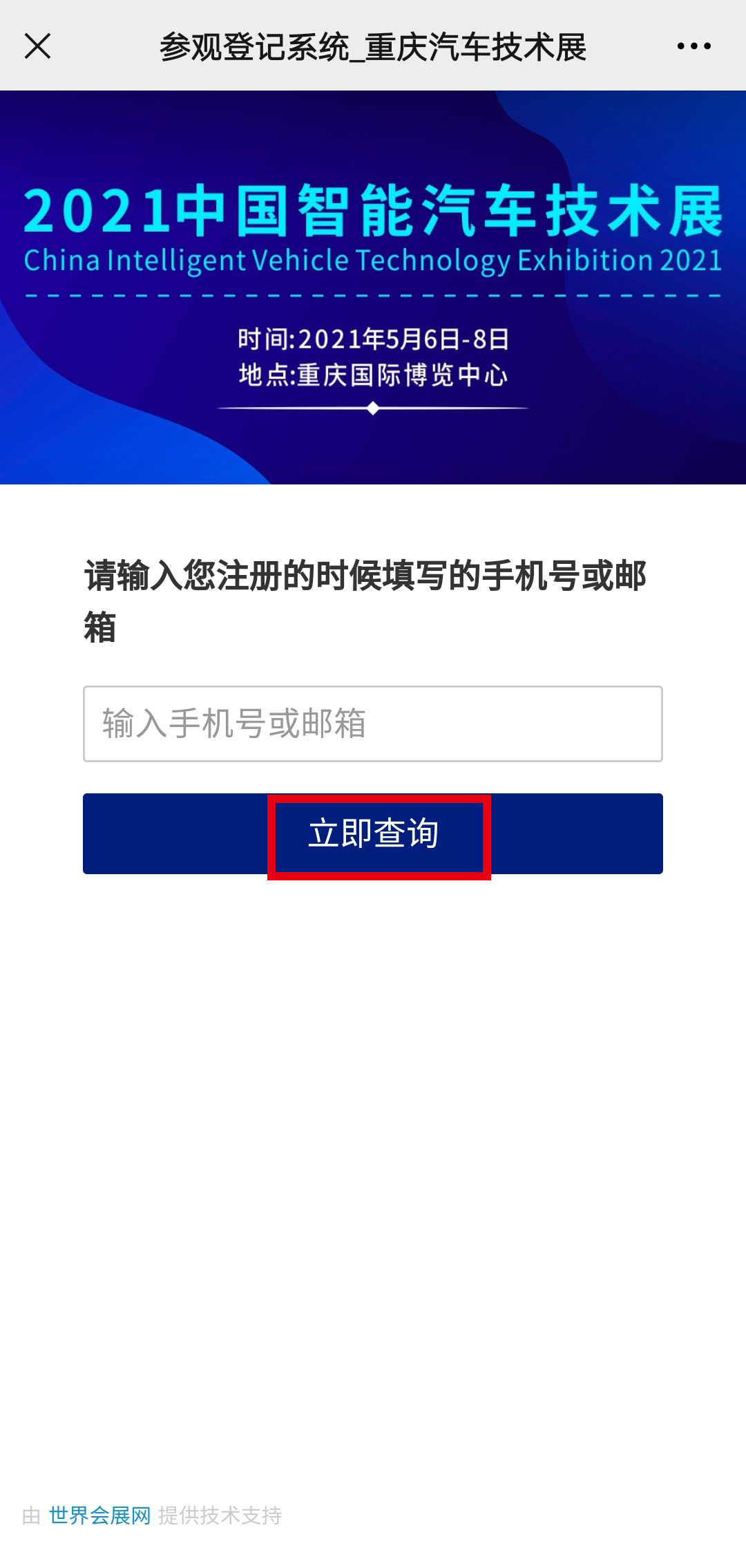Tap the white diamond divider under the venue
Image resolution: width=746 pixels, height=1568 pixels.
tap(373, 408)
